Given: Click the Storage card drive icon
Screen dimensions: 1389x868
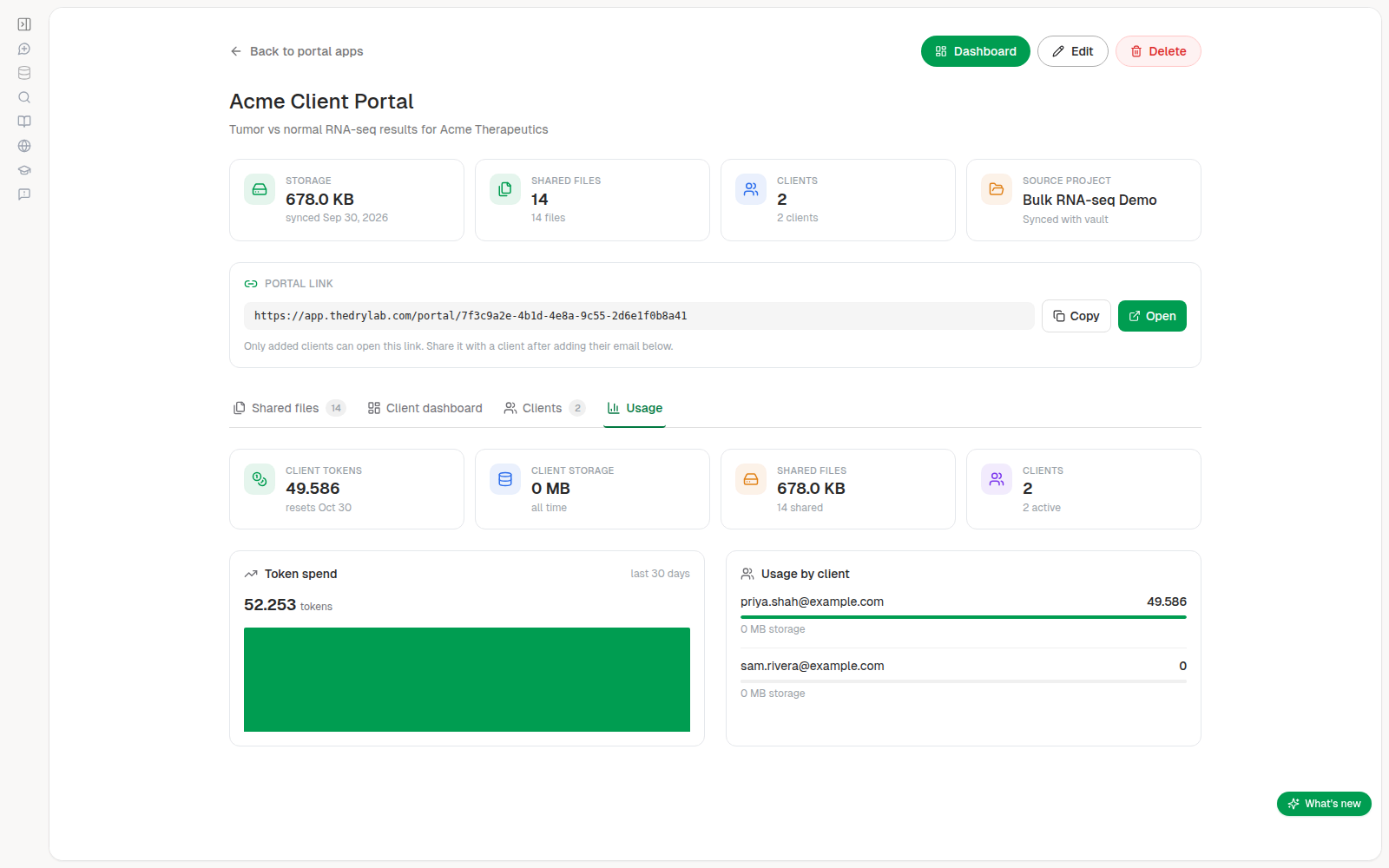Looking at the screenshot, I should 260,189.
